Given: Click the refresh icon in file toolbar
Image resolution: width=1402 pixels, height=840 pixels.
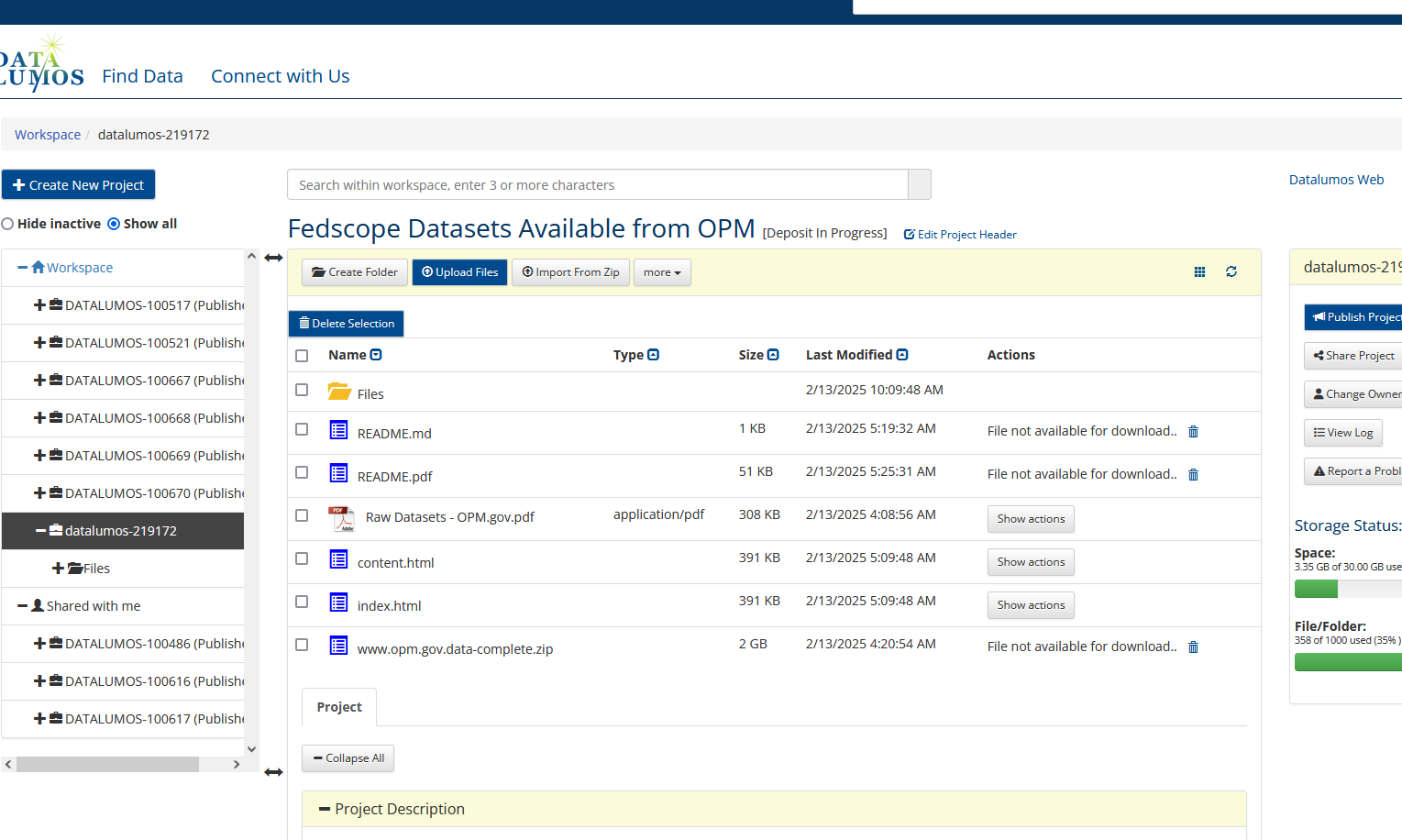Looking at the screenshot, I should click(1231, 272).
